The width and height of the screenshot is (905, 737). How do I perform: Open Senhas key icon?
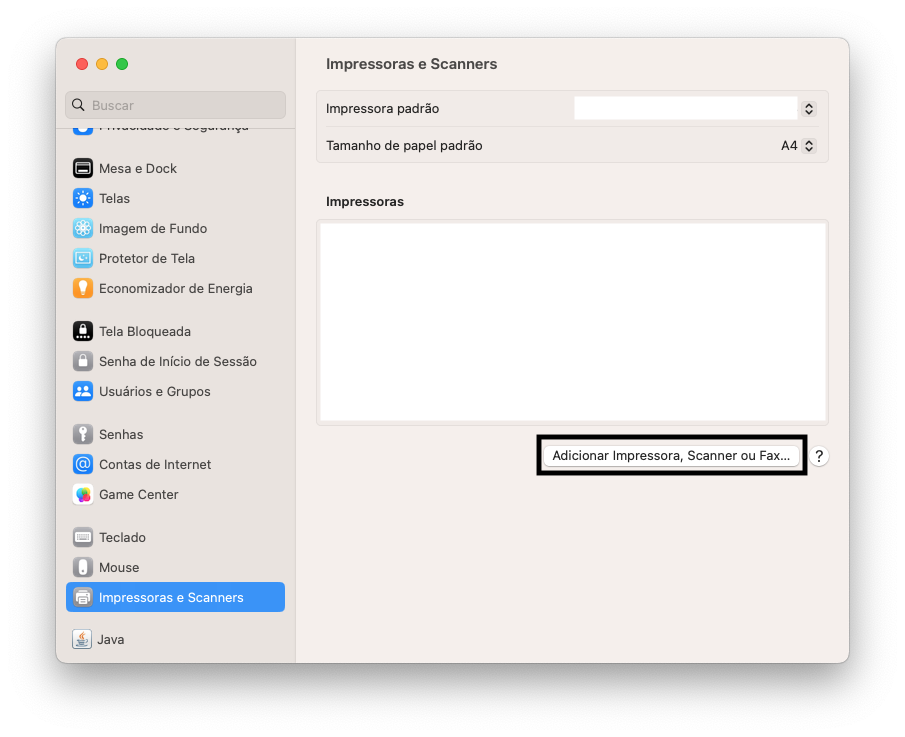point(83,434)
